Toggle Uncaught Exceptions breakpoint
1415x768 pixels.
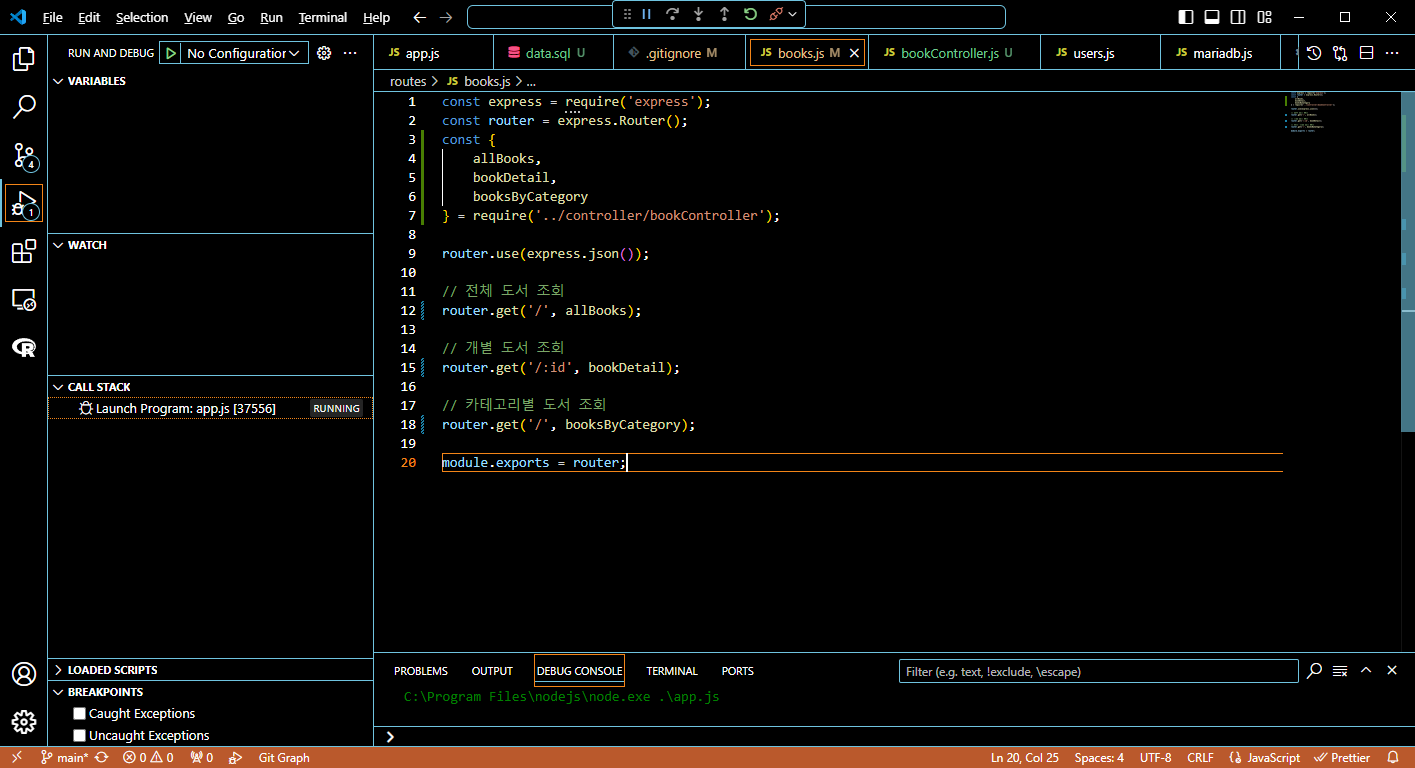click(x=79, y=736)
